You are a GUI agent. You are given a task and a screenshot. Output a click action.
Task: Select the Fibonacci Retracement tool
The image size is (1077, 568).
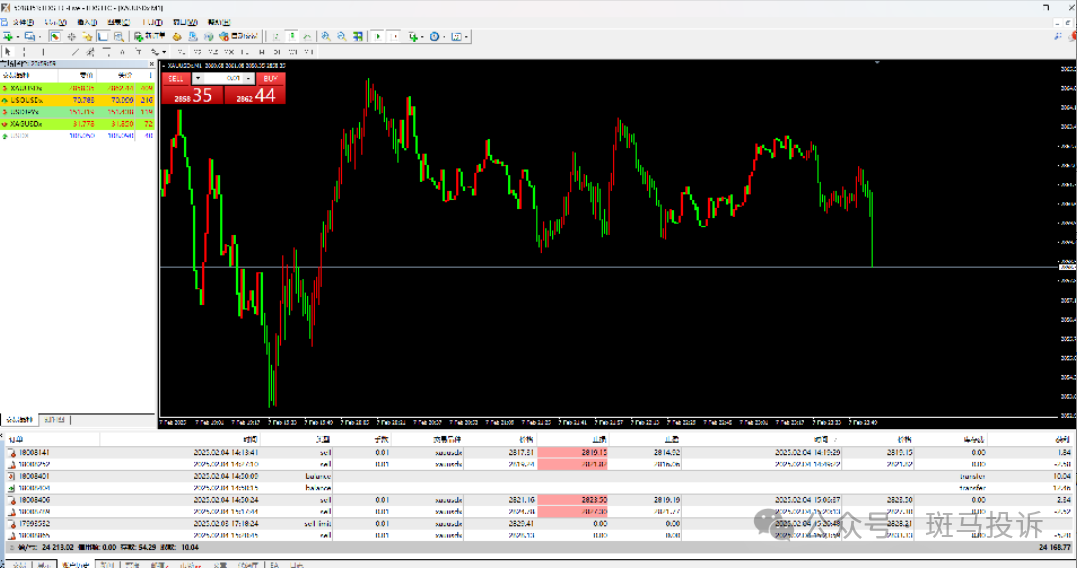pos(106,52)
